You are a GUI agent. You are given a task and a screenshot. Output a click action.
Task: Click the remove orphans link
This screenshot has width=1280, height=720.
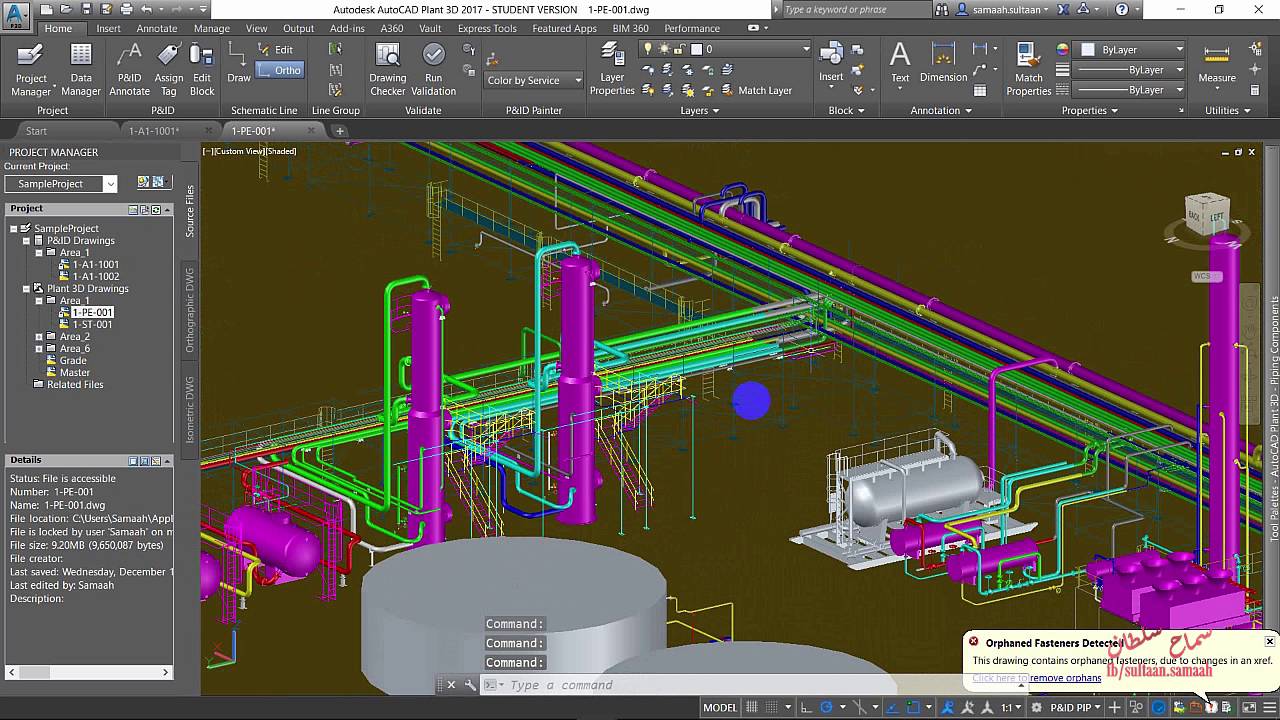[1066, 678]
